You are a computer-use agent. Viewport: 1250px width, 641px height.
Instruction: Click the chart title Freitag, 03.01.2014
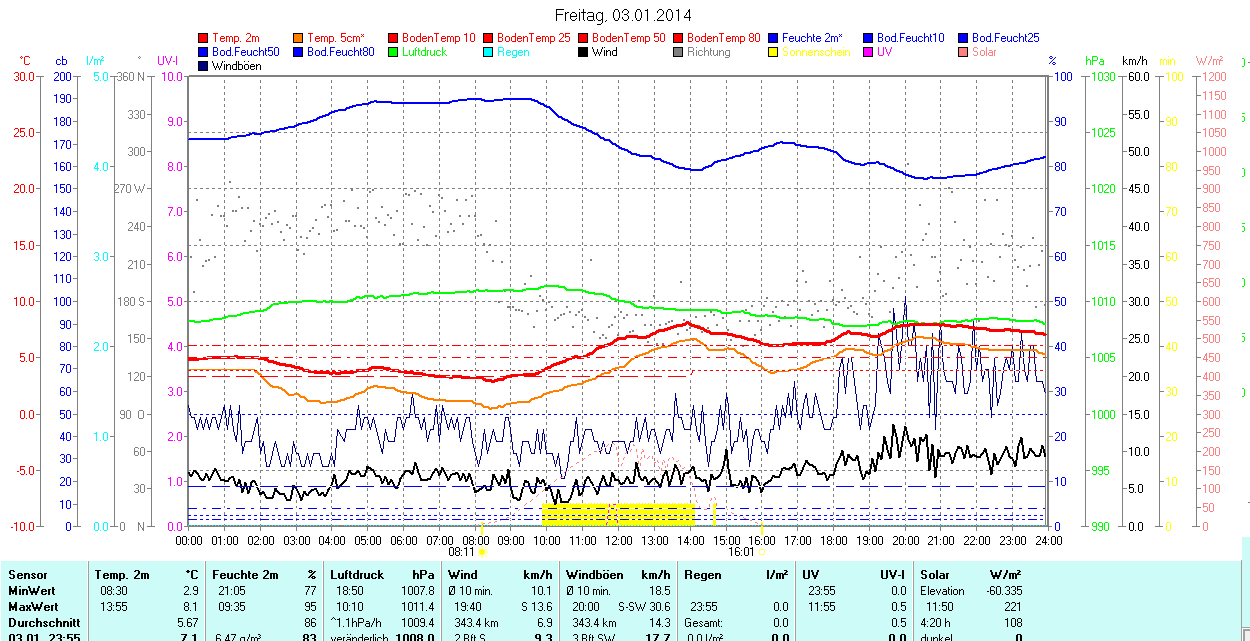(623, 15)
